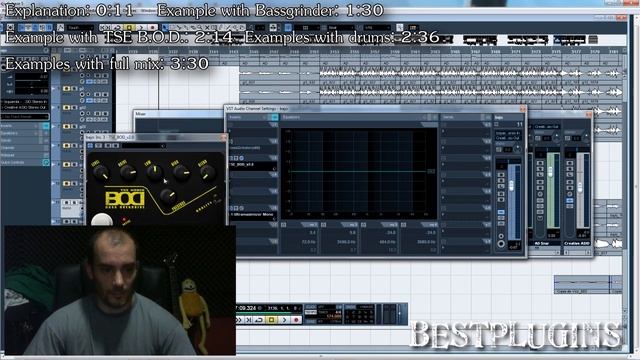Click the Play button in transport bar

(x=284, y=320)
